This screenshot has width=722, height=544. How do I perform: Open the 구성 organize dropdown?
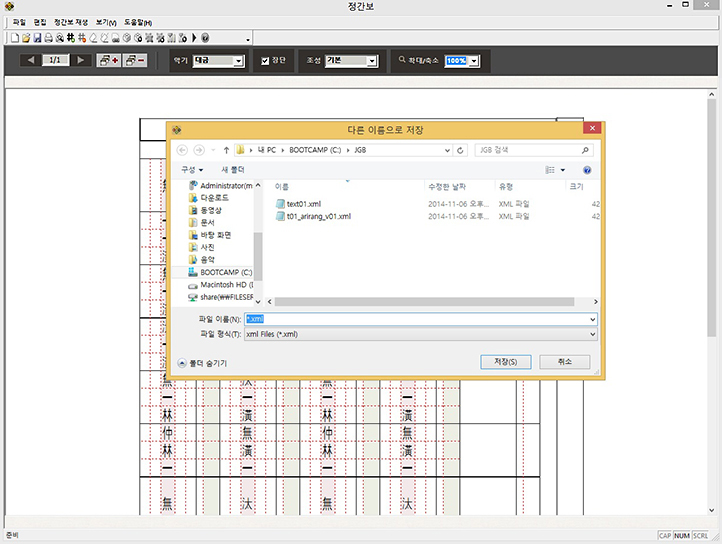[x=192, y=170]
